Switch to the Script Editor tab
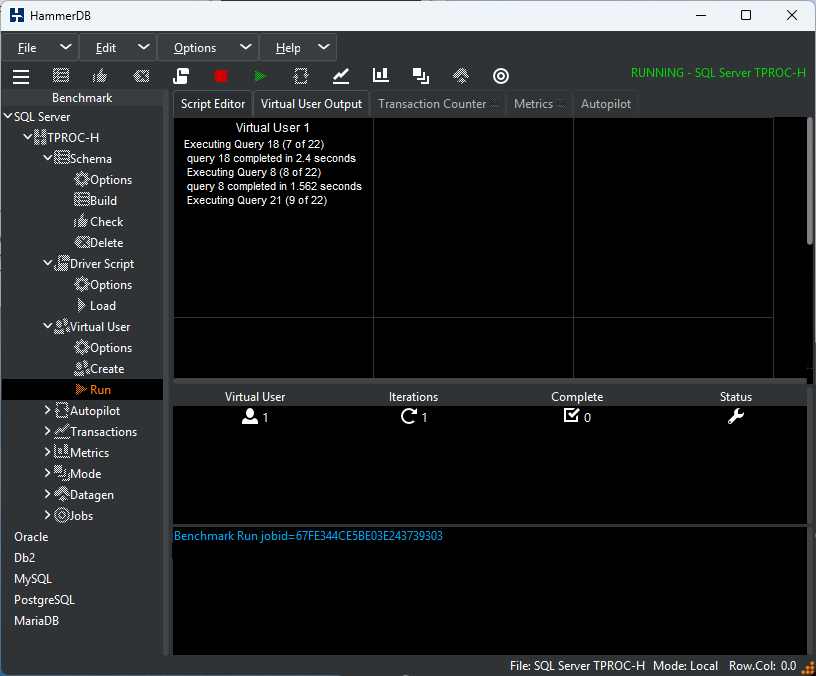This screenshot has height=676, width=816. pyautogui.click(x=213, y=104)
